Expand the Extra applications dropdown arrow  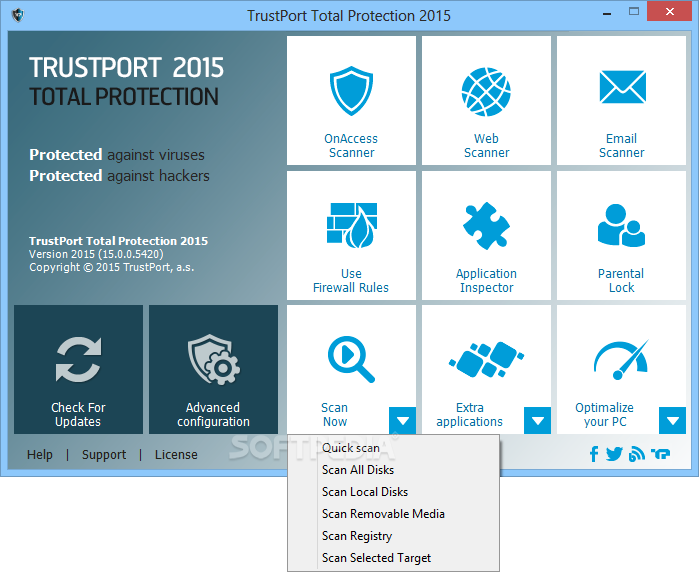pyautogui.click(x=538, y=420)
